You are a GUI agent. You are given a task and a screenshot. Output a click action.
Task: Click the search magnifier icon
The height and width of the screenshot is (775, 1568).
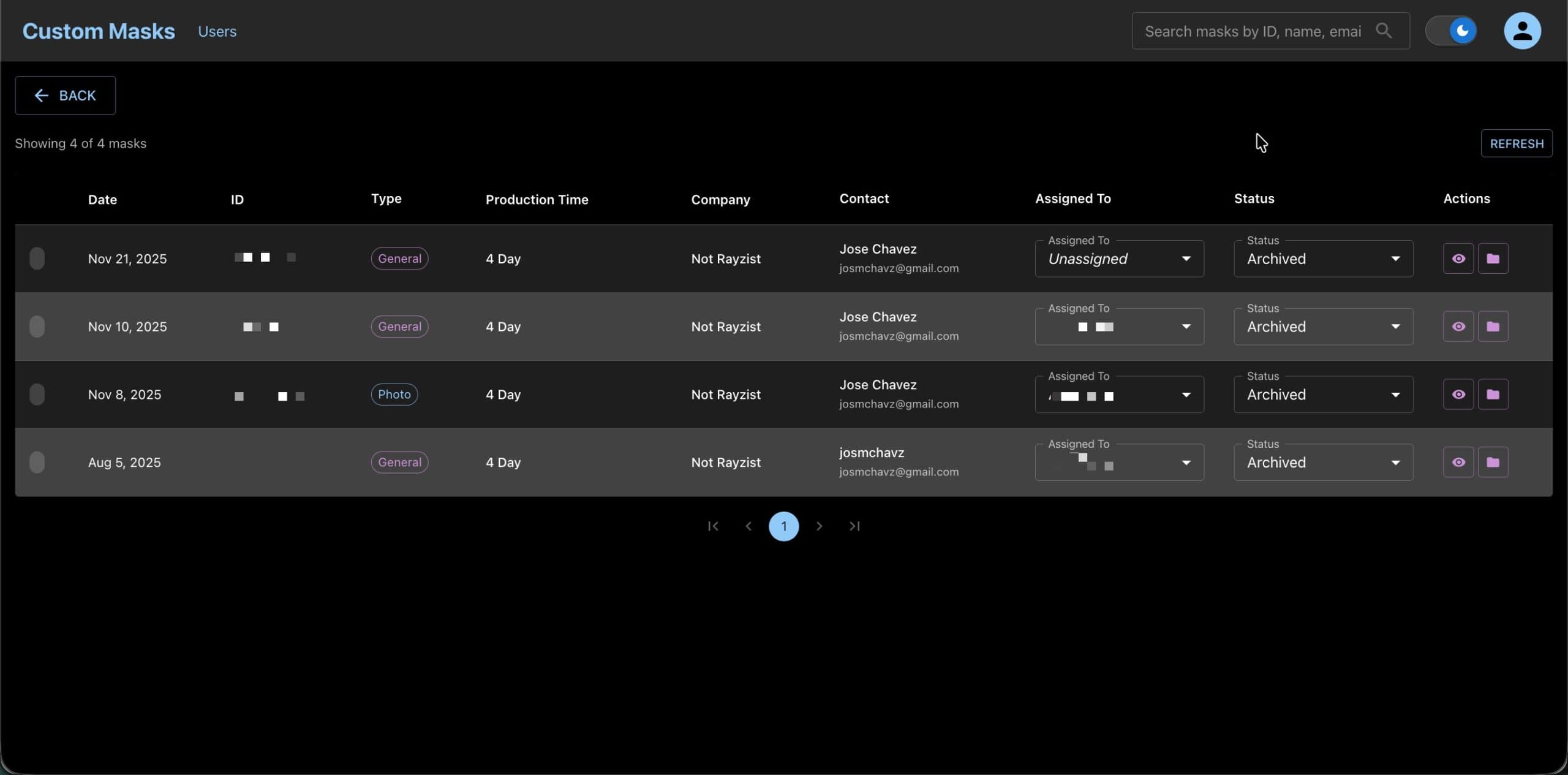point(1383,31)
